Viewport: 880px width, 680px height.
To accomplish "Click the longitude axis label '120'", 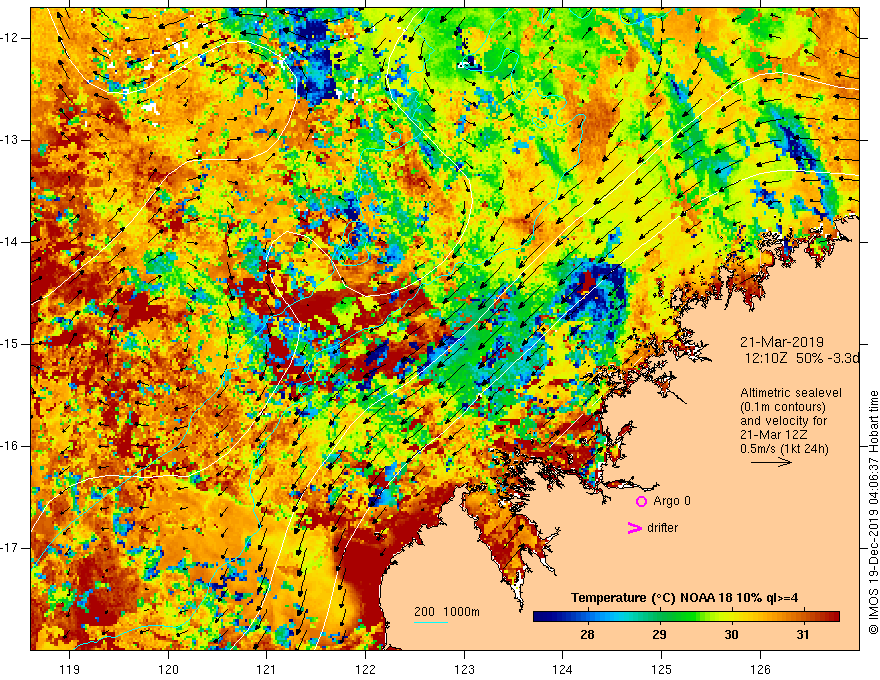I will click(x=168, y=669).
